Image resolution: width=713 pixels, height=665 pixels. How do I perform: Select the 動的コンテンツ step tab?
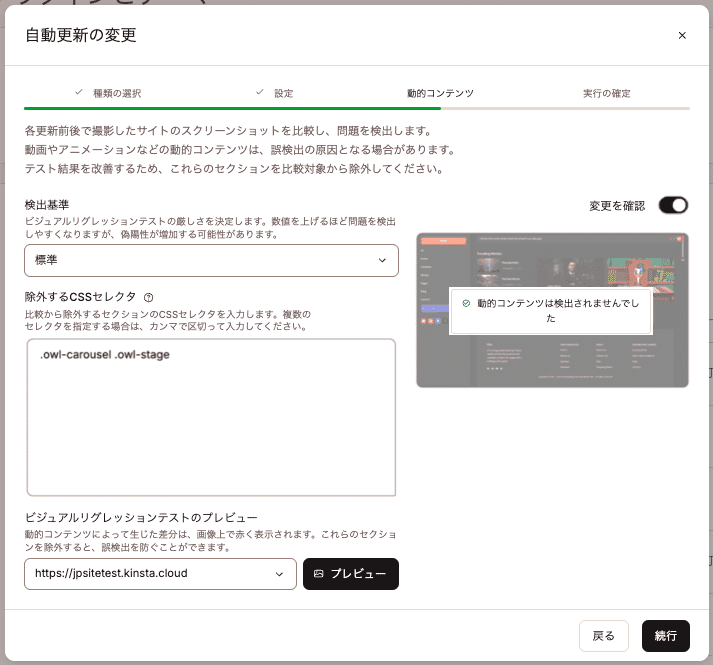click(x=440, y=93)
